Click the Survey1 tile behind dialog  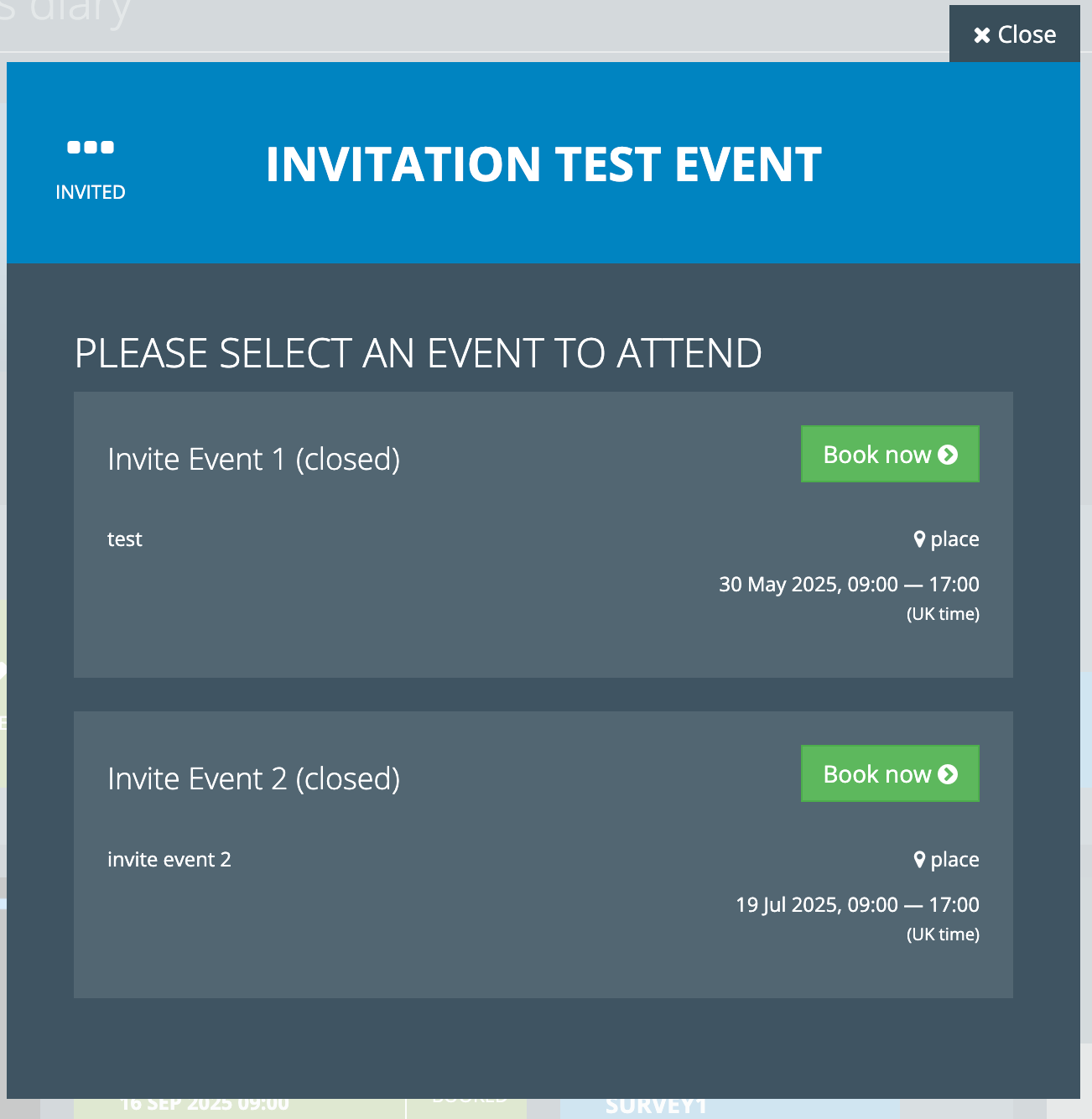[x=656, y=1107]
